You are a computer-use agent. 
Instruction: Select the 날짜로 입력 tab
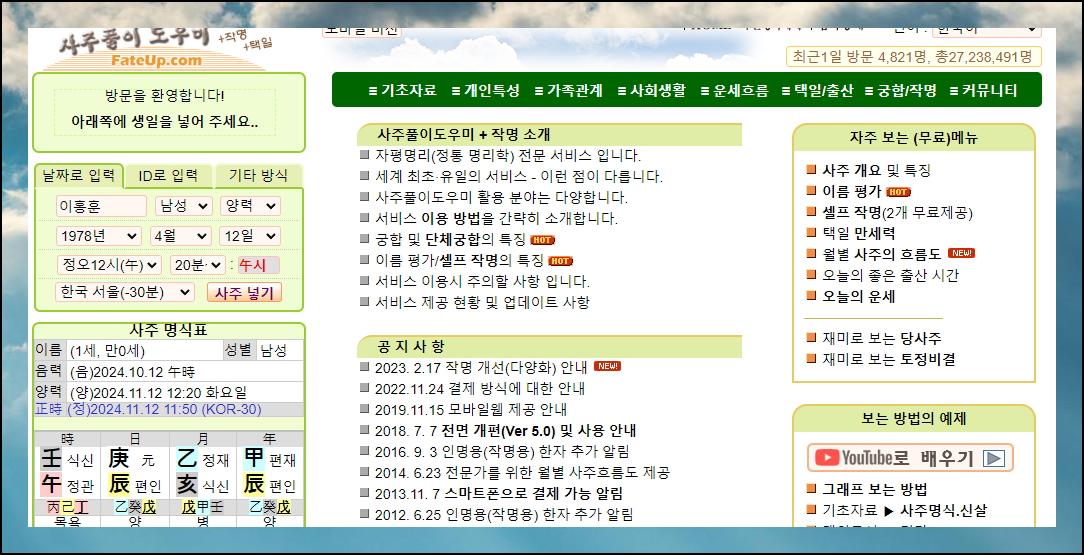tap(79, 176)
